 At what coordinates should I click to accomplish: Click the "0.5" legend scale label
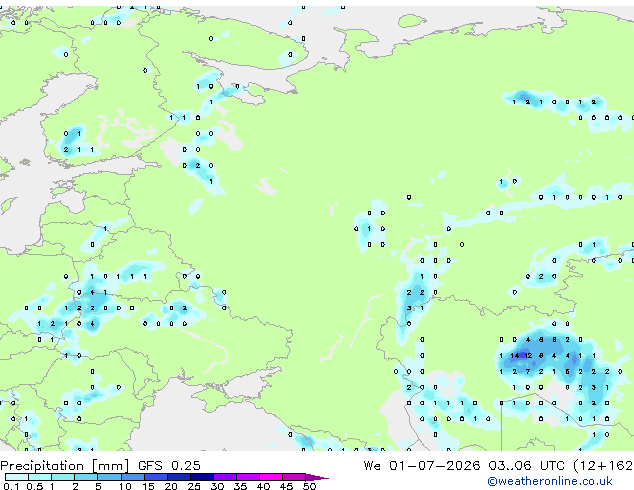tap(34, 486)
